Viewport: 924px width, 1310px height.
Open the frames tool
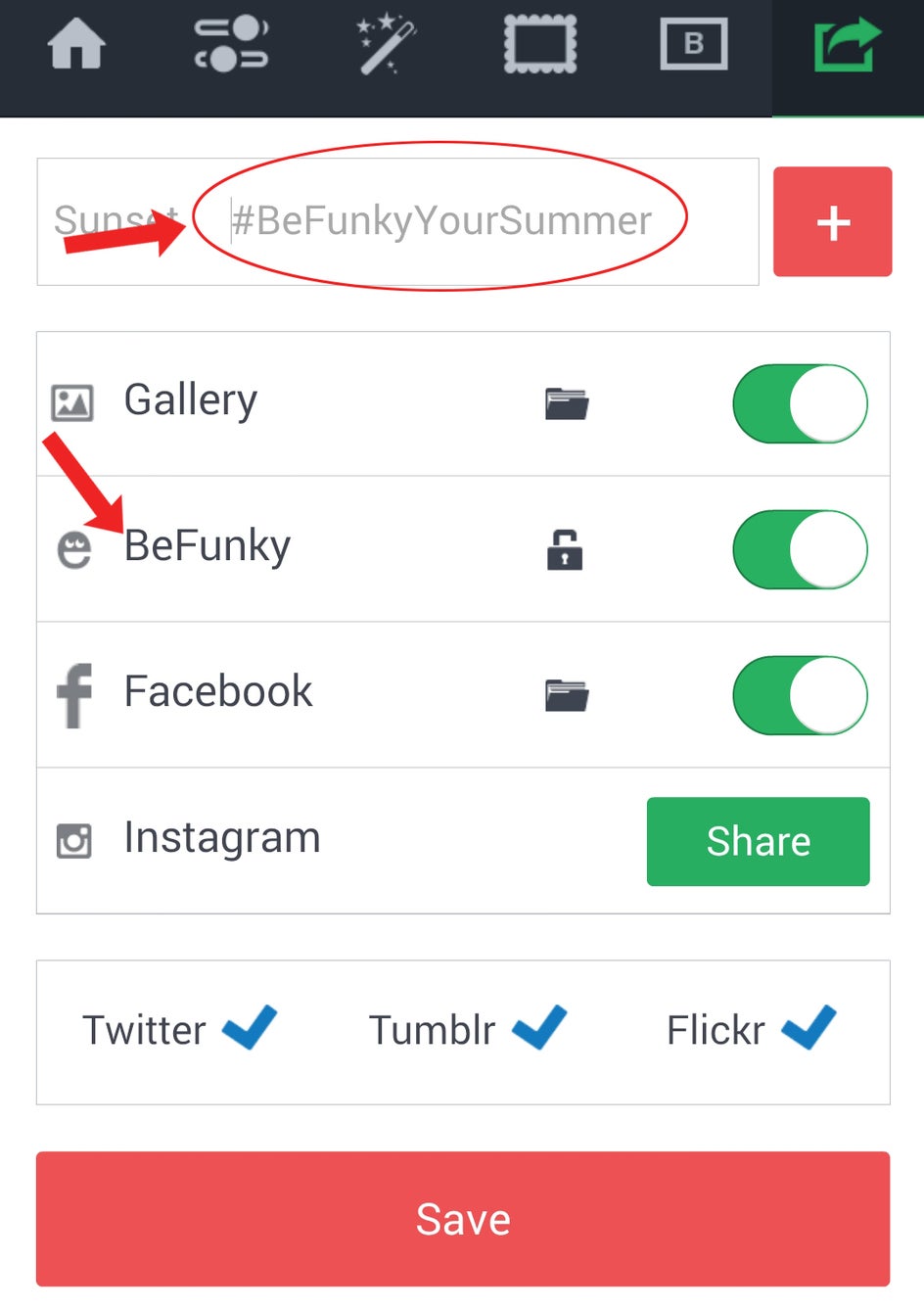[x=539, y=45]
